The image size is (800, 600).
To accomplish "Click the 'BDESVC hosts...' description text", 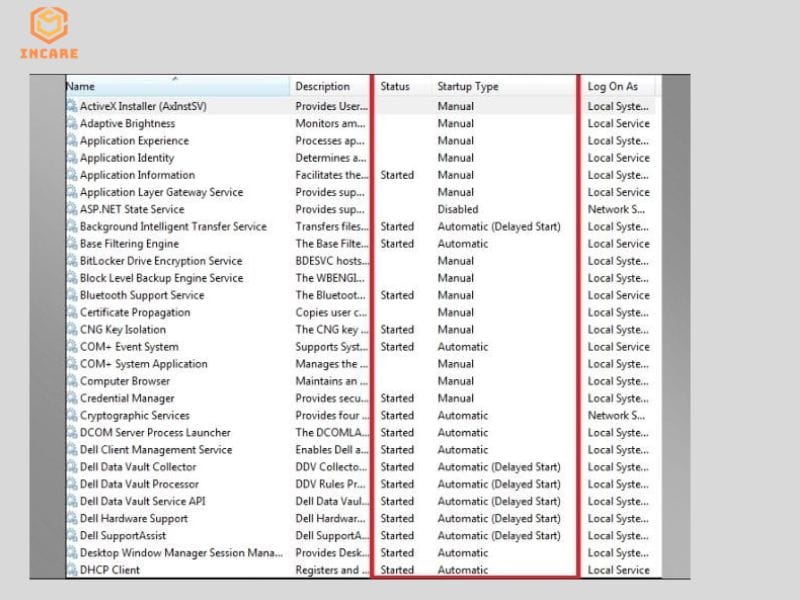I will (332, 261).
